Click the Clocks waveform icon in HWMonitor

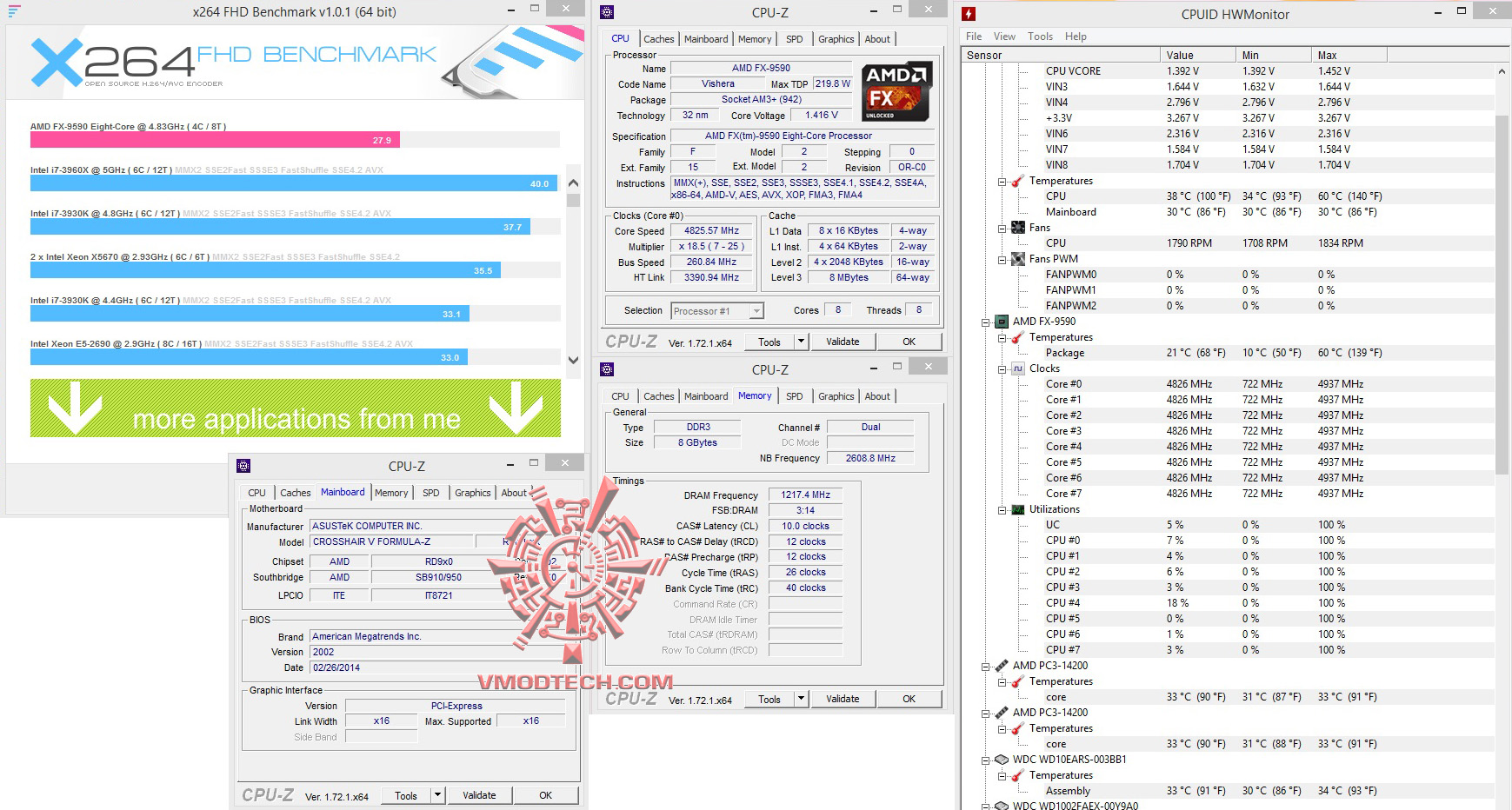pos(1017,368)
